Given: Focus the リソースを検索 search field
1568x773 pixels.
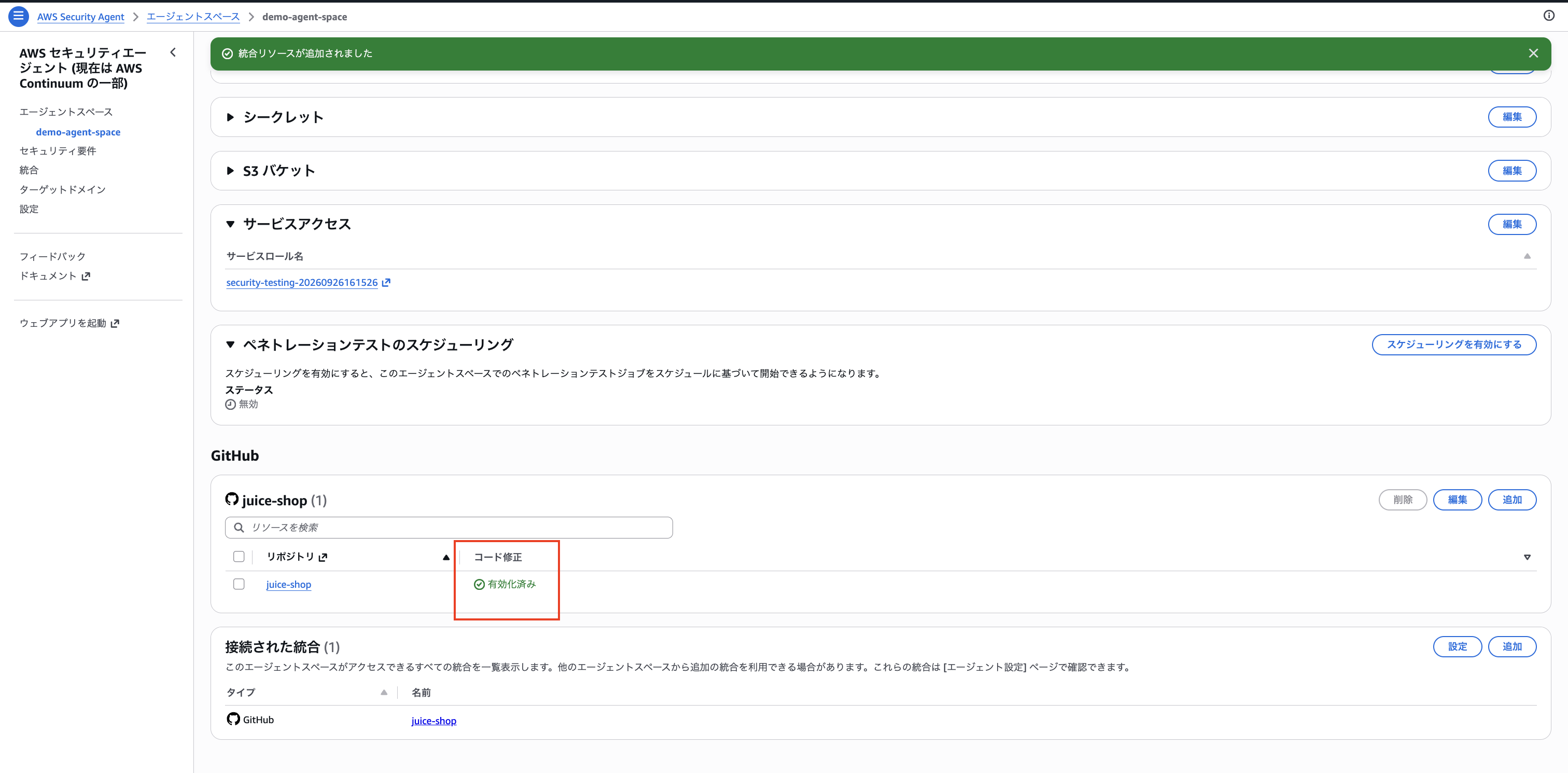Looking at the screenshot, I should [x=449, y=528].
